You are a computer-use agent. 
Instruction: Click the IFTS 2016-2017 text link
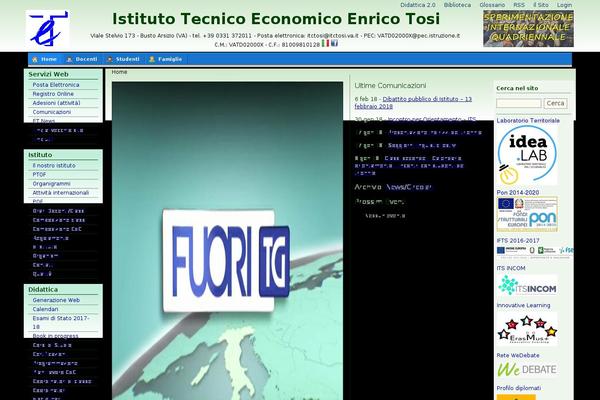click(518, 241)
